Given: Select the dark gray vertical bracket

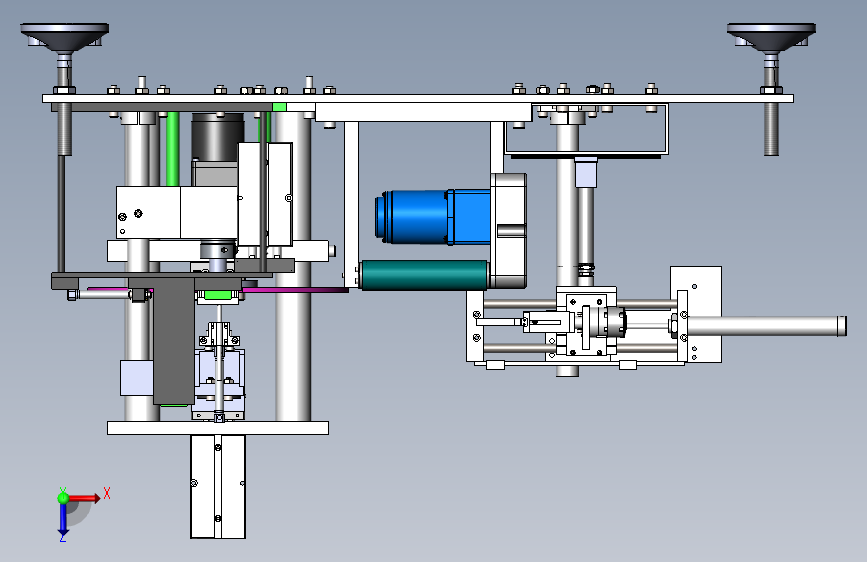Looking at the screenshot, I should [x=174, y=341].
